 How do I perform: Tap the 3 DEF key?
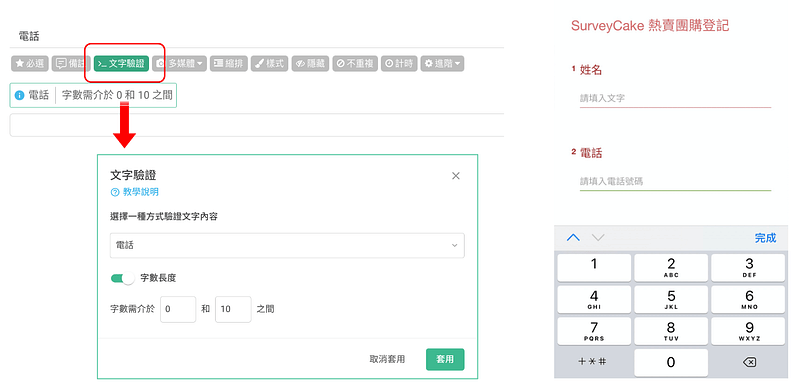point(748,268)
